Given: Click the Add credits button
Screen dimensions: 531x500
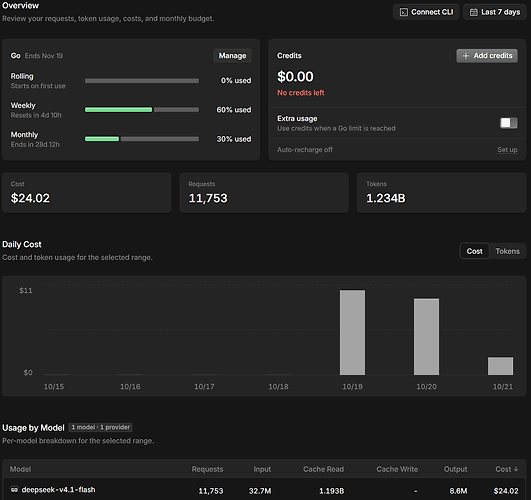Looking at the screenshot, I should 487,56.
